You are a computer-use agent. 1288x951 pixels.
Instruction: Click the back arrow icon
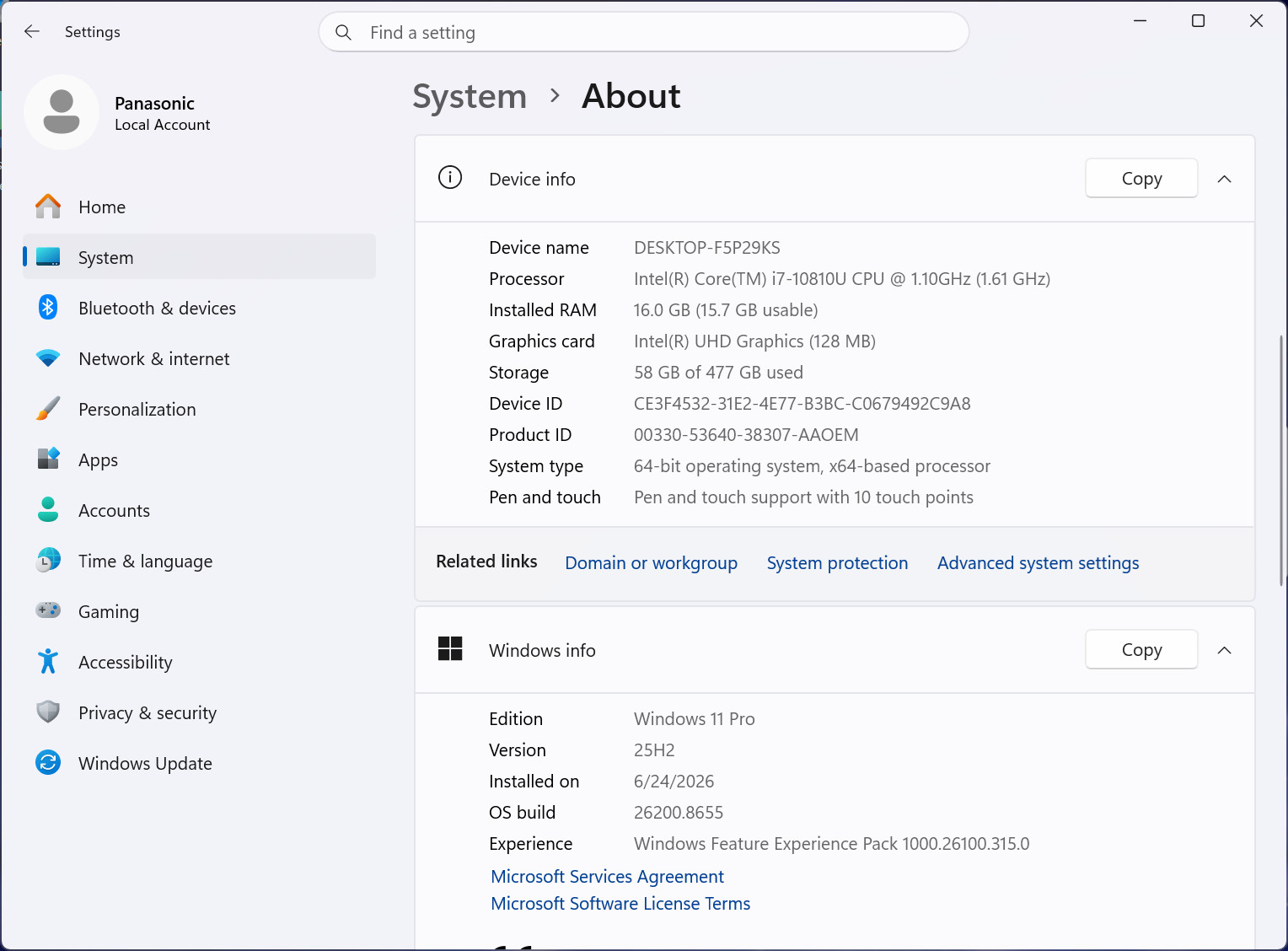tap(32, 31)
